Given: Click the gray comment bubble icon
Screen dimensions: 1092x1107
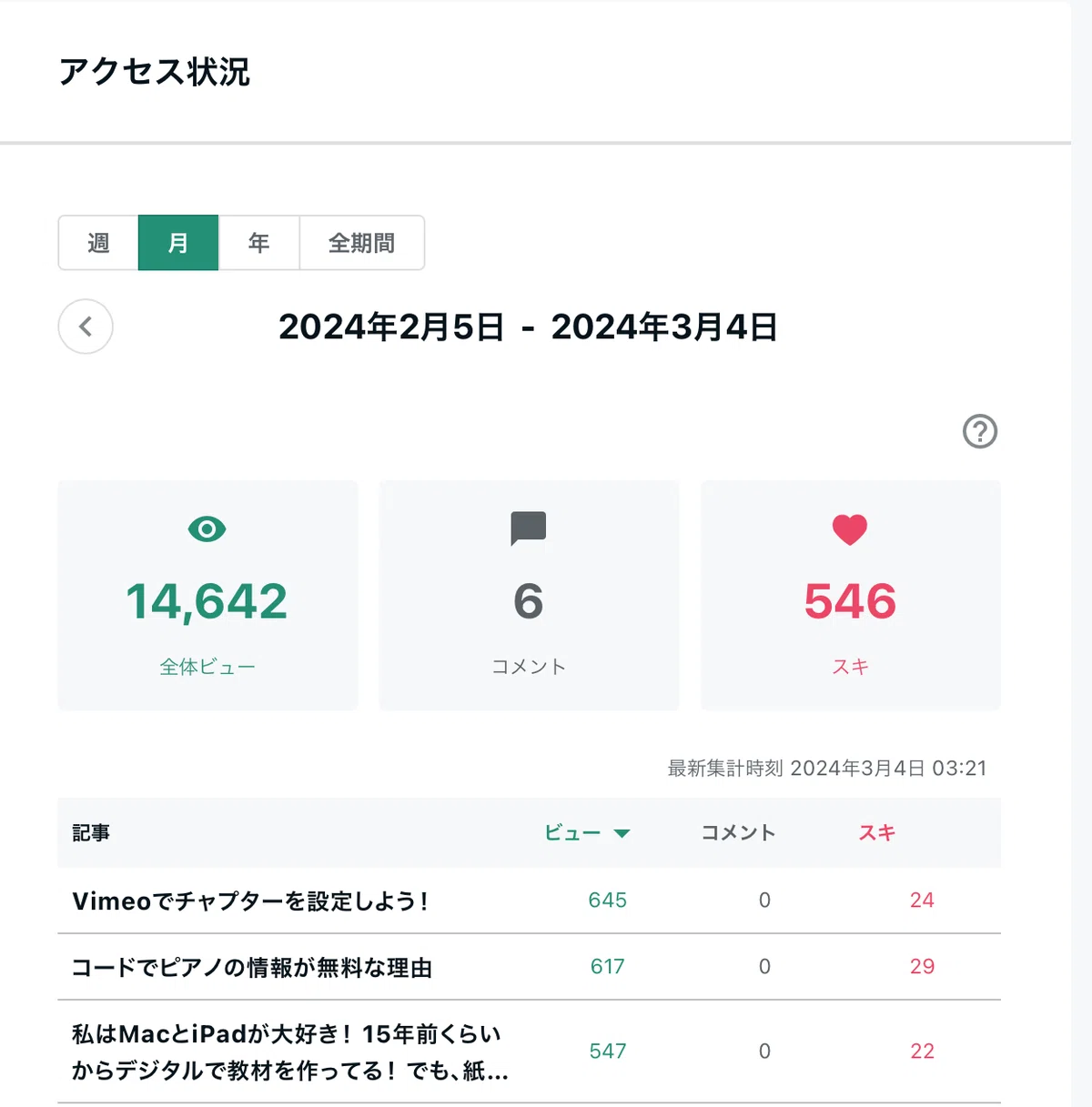Looking at the screenshot, I should pyautogui.click(x=528, y=528).
